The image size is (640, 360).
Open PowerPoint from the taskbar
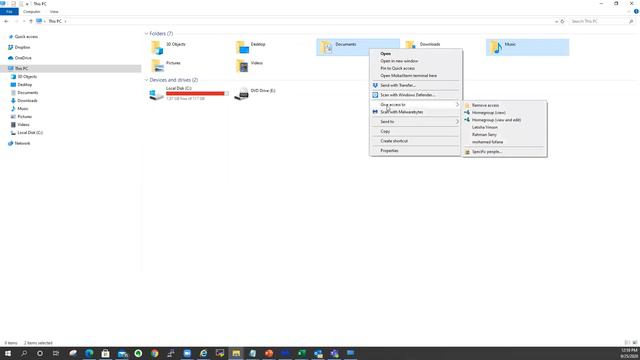269,353
